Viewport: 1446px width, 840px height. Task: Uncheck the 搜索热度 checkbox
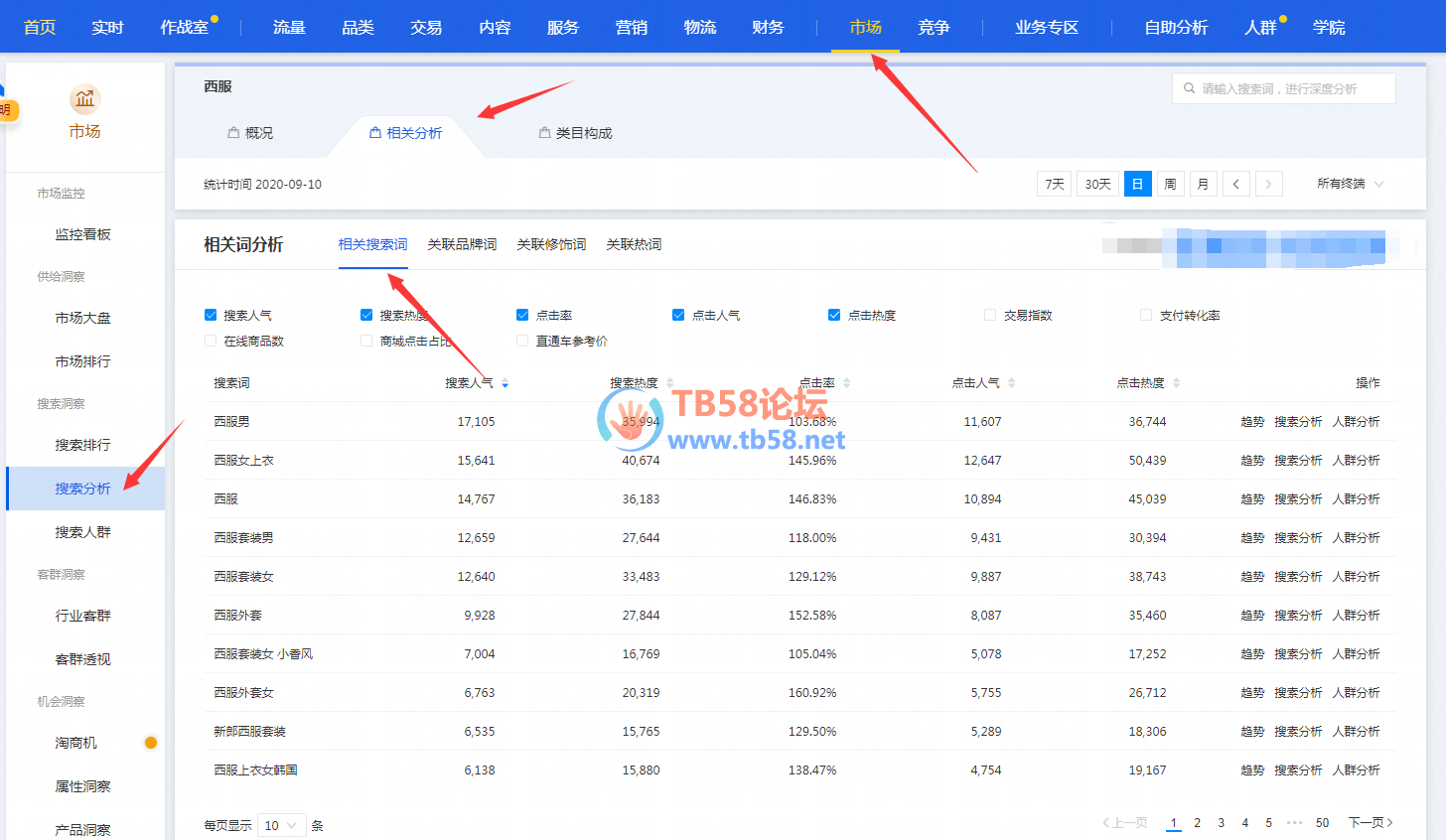pos(366,315)
